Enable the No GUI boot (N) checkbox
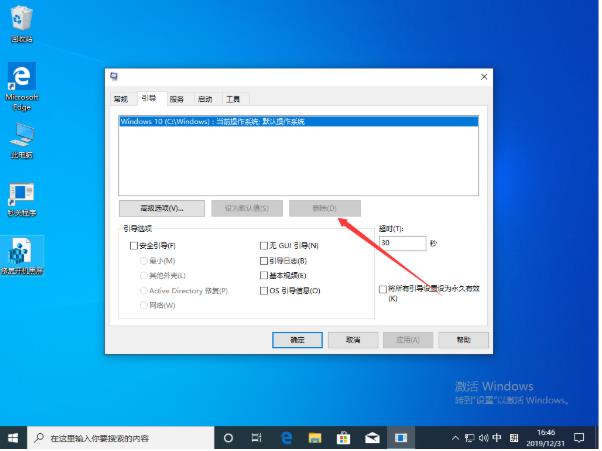The height and width of the screenshot is (451, 602). coord(264,246)
